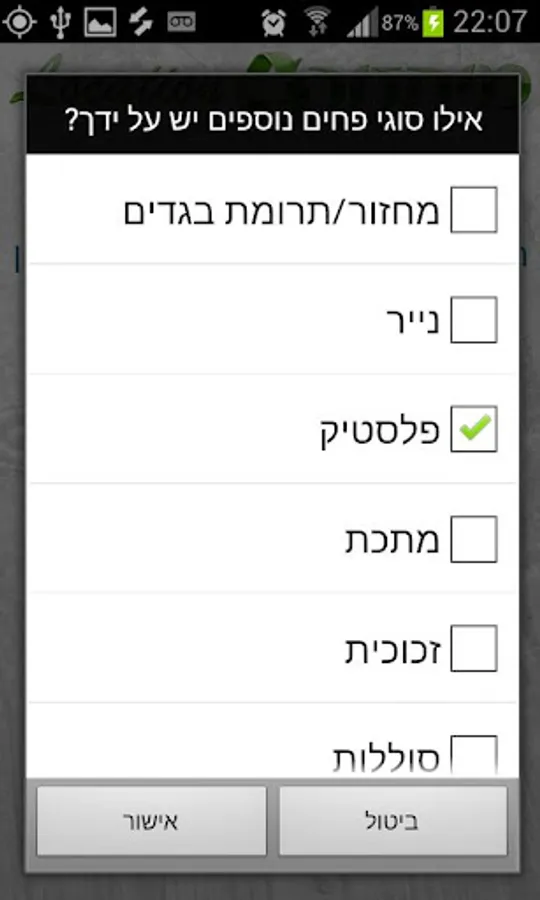The height and width of the screenshot is (900, 540).
Task: Enable the נייר checkbox
Action: click(473, 320)
